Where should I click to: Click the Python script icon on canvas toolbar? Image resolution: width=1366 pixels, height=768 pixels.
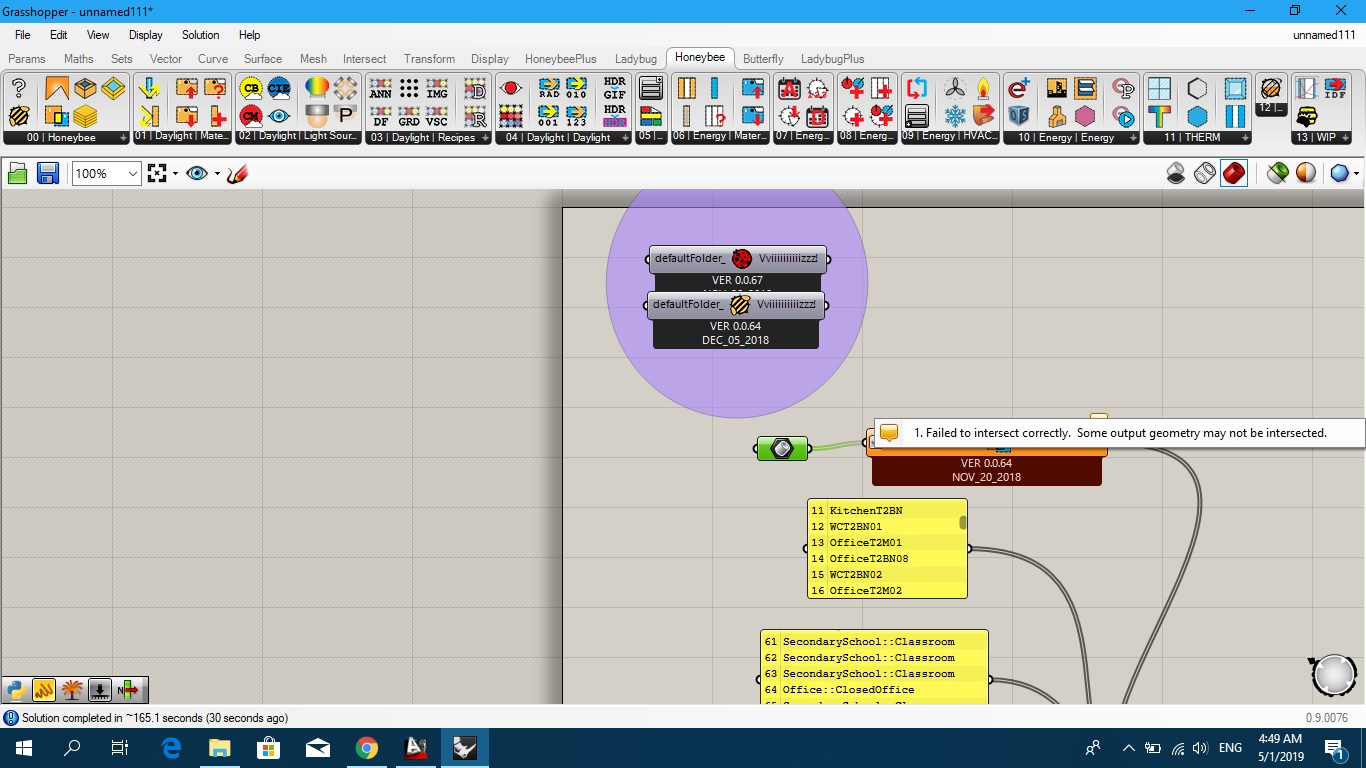tap(15, 689)
